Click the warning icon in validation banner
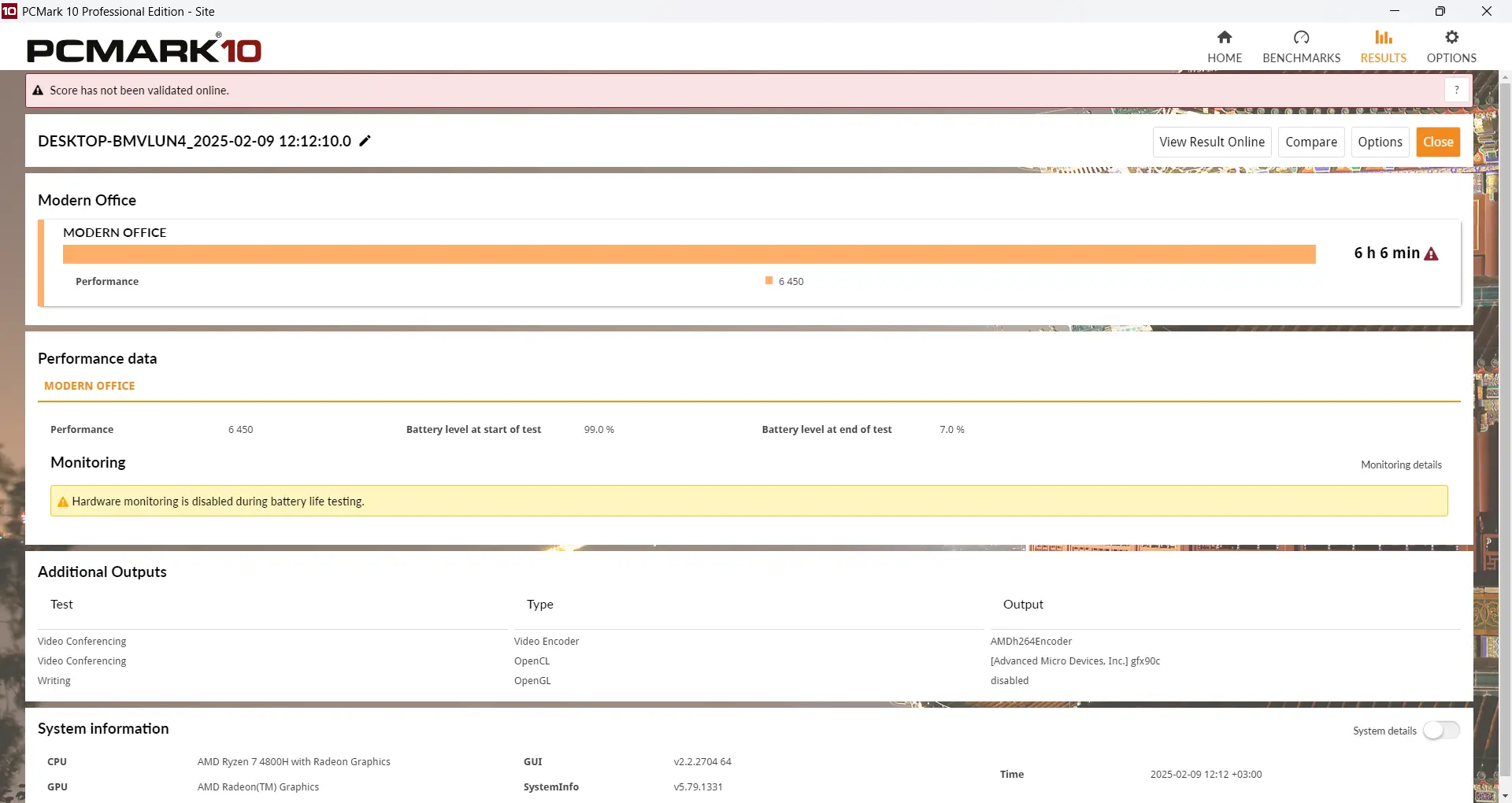 pos(38,91)
